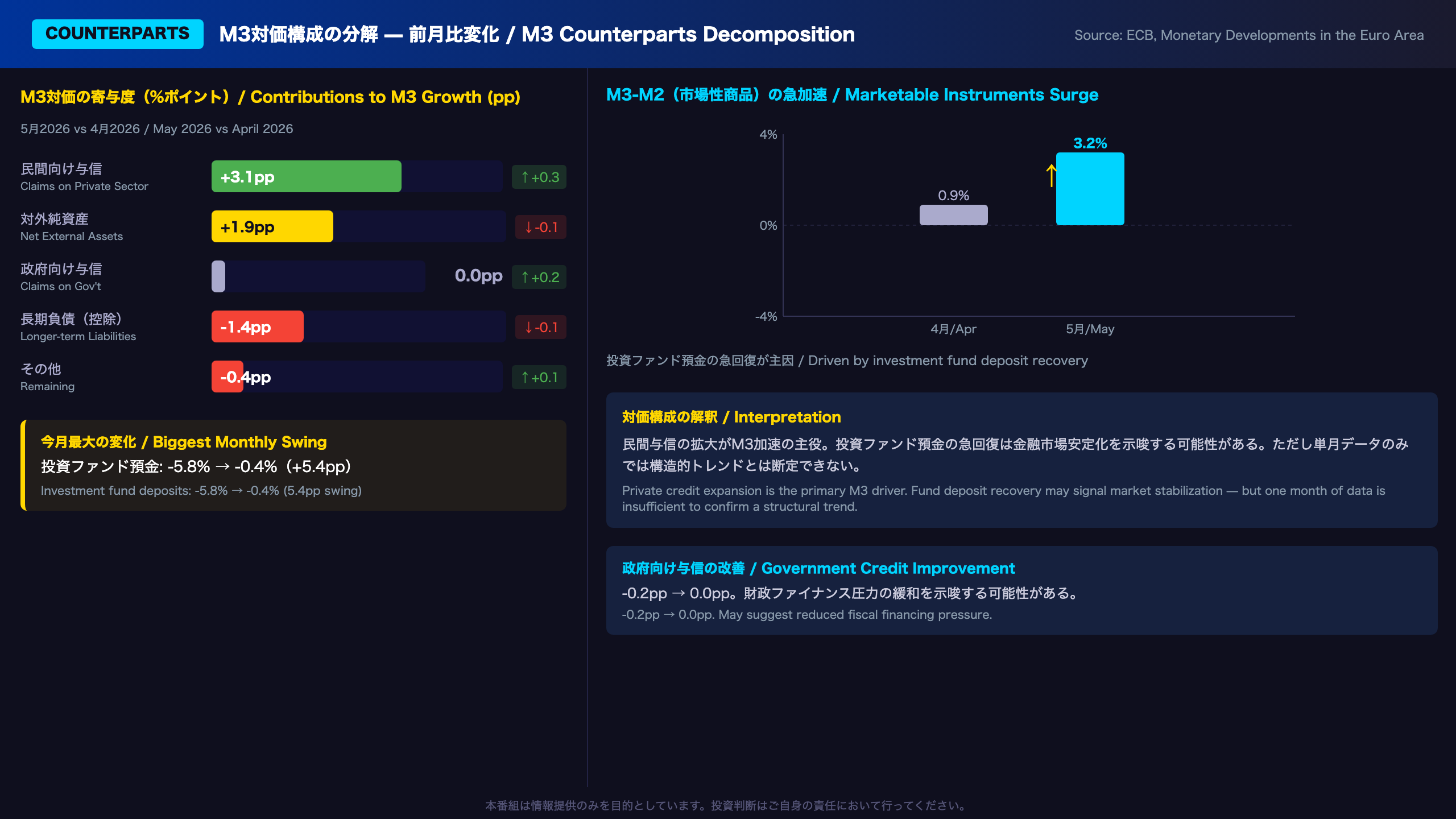The width and height of the screenshot is (1456, 819).
Task: Click the yellow up arrow beside May bar
Action: [x=1051, y=175]
